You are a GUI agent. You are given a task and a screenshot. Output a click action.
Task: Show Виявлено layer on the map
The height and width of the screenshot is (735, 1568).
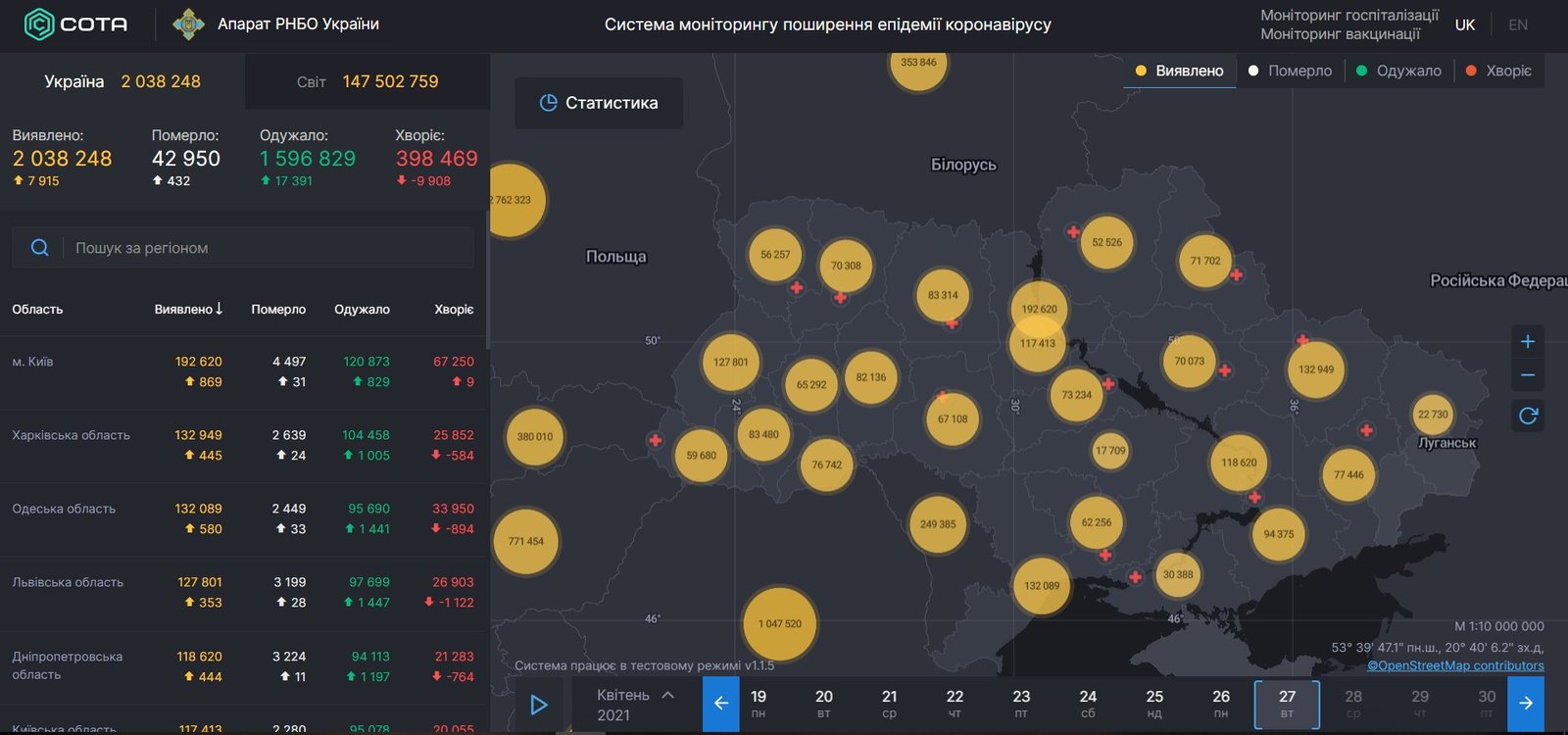(x=1179, y=71)
